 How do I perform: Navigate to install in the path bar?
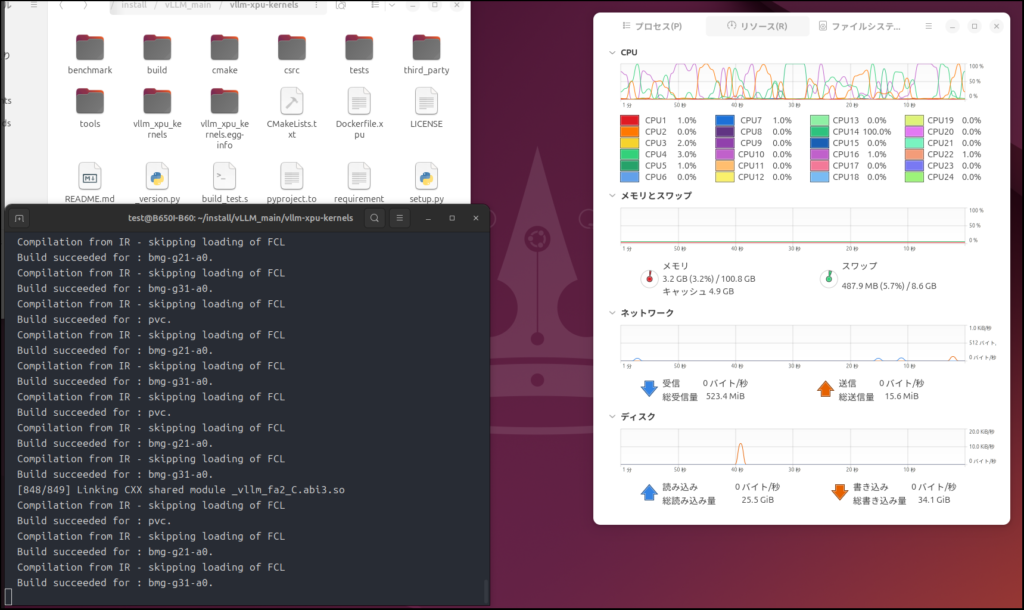pos(135,6)
